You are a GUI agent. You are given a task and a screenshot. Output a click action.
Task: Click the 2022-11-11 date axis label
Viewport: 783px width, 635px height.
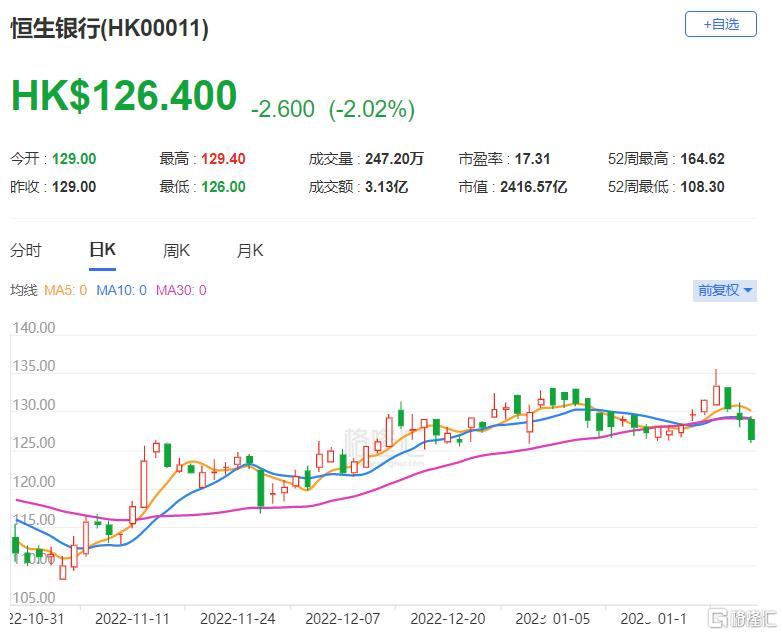pyautogui.click(x=132, y=619)
